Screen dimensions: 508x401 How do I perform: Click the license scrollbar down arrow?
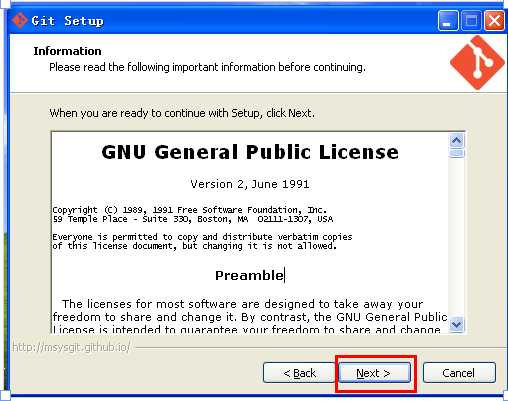pos(456,324)
